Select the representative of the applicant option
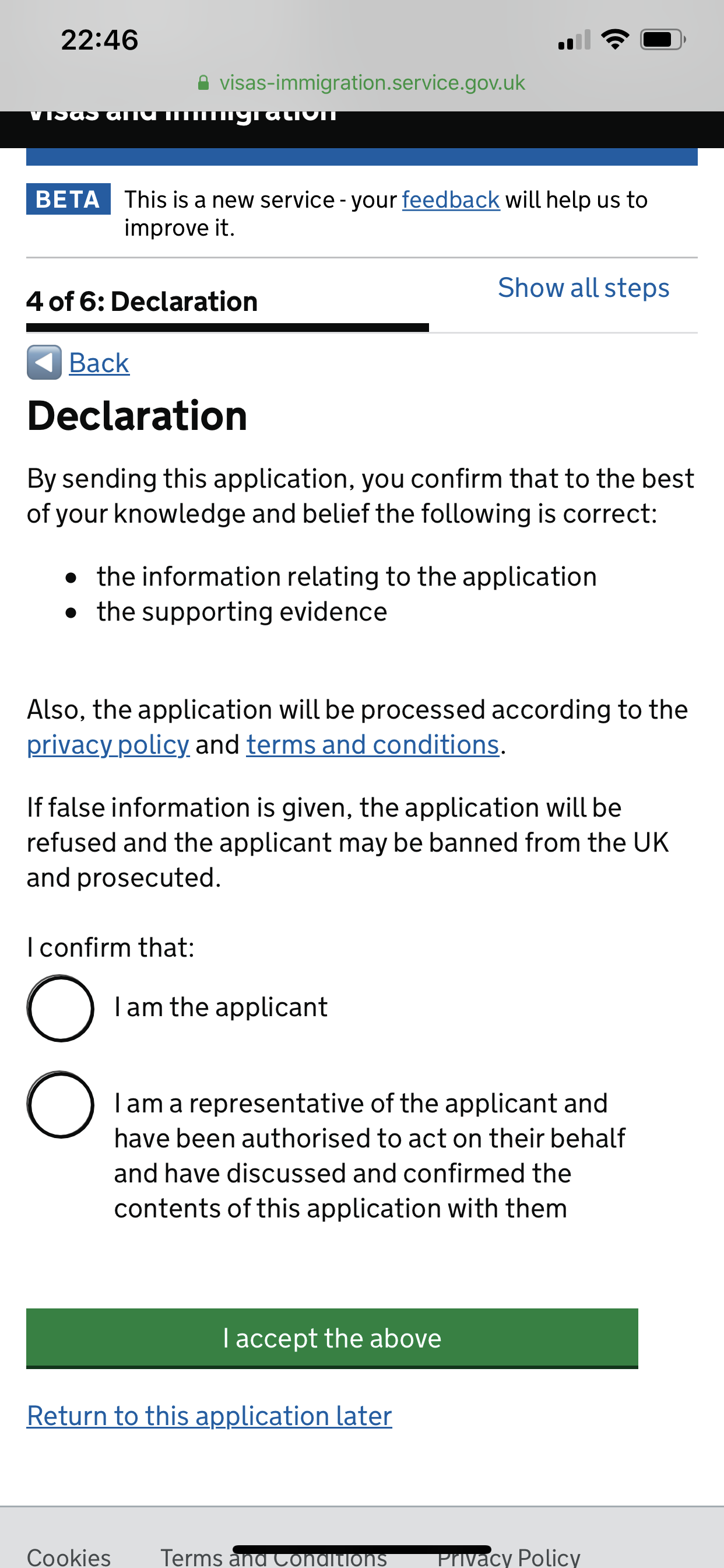 click(x=60, y=1105)
